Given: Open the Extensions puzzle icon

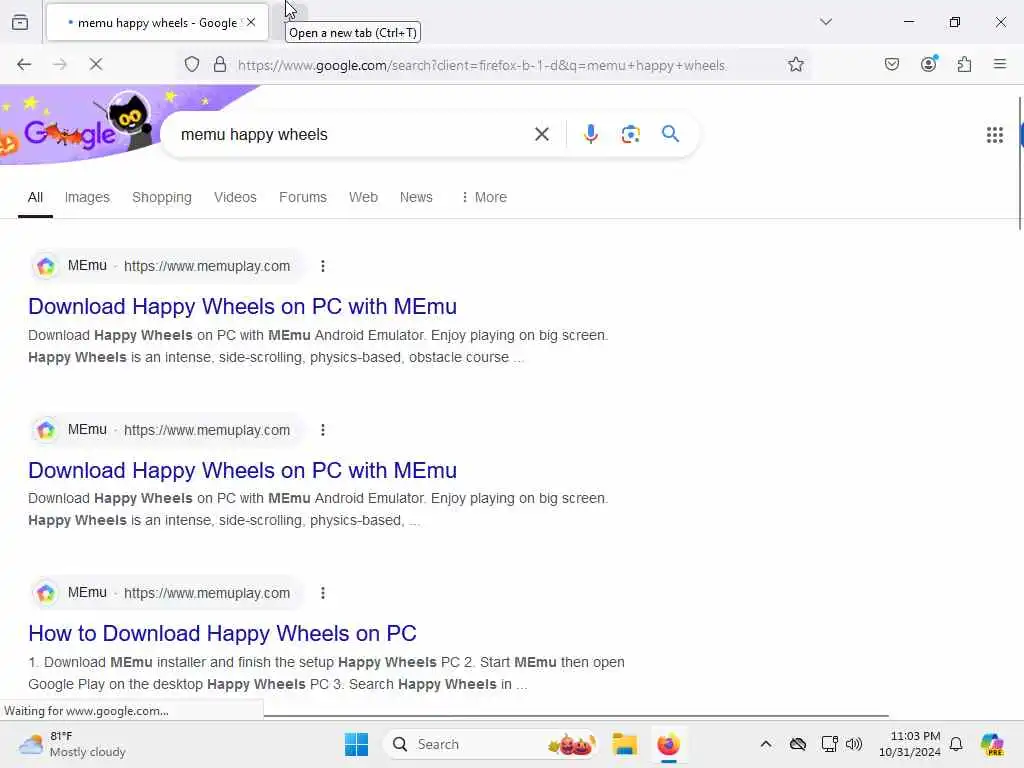Looking at the screenshot, I should [x=965, y=64].
